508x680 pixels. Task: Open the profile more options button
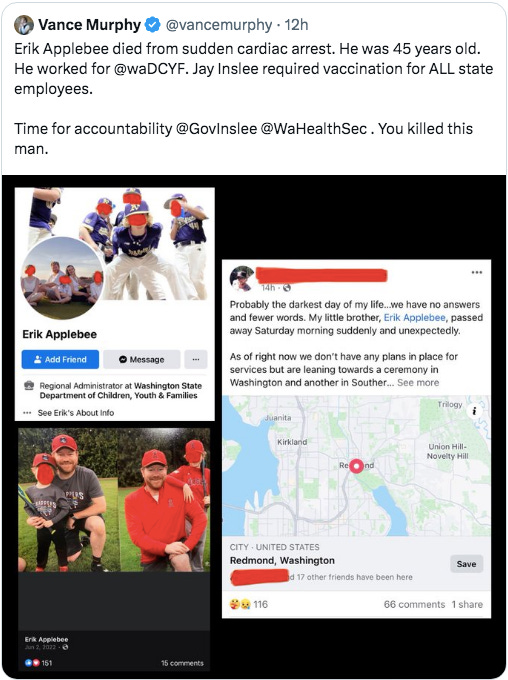coord(196,360)
